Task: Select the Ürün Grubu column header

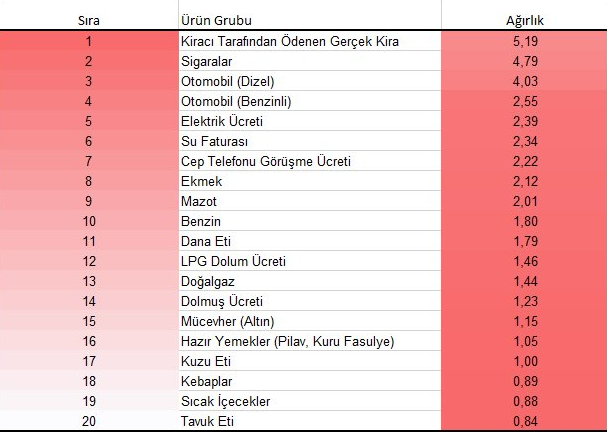Action: pyautogui.click(x=310, y=20)
